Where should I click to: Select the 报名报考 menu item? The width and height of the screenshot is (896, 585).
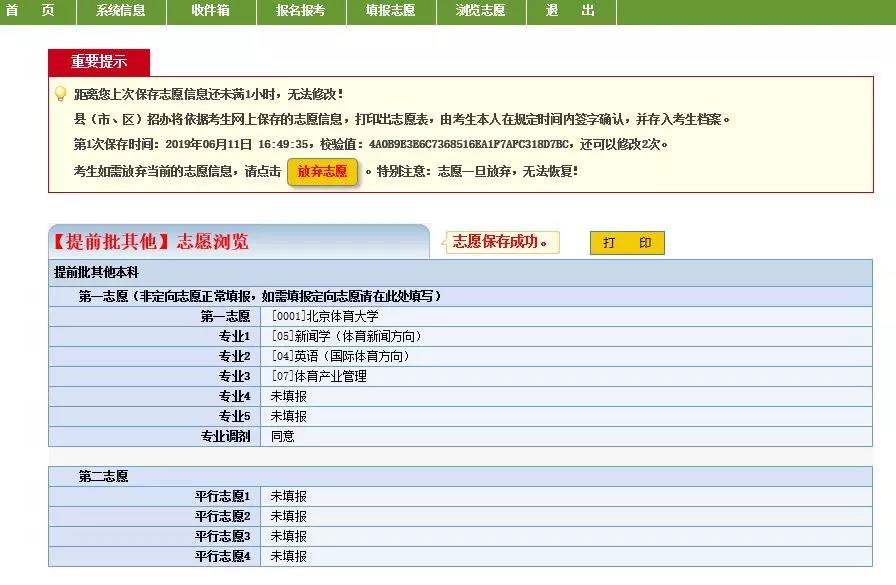pyautogui.click(x=301, y=11)
